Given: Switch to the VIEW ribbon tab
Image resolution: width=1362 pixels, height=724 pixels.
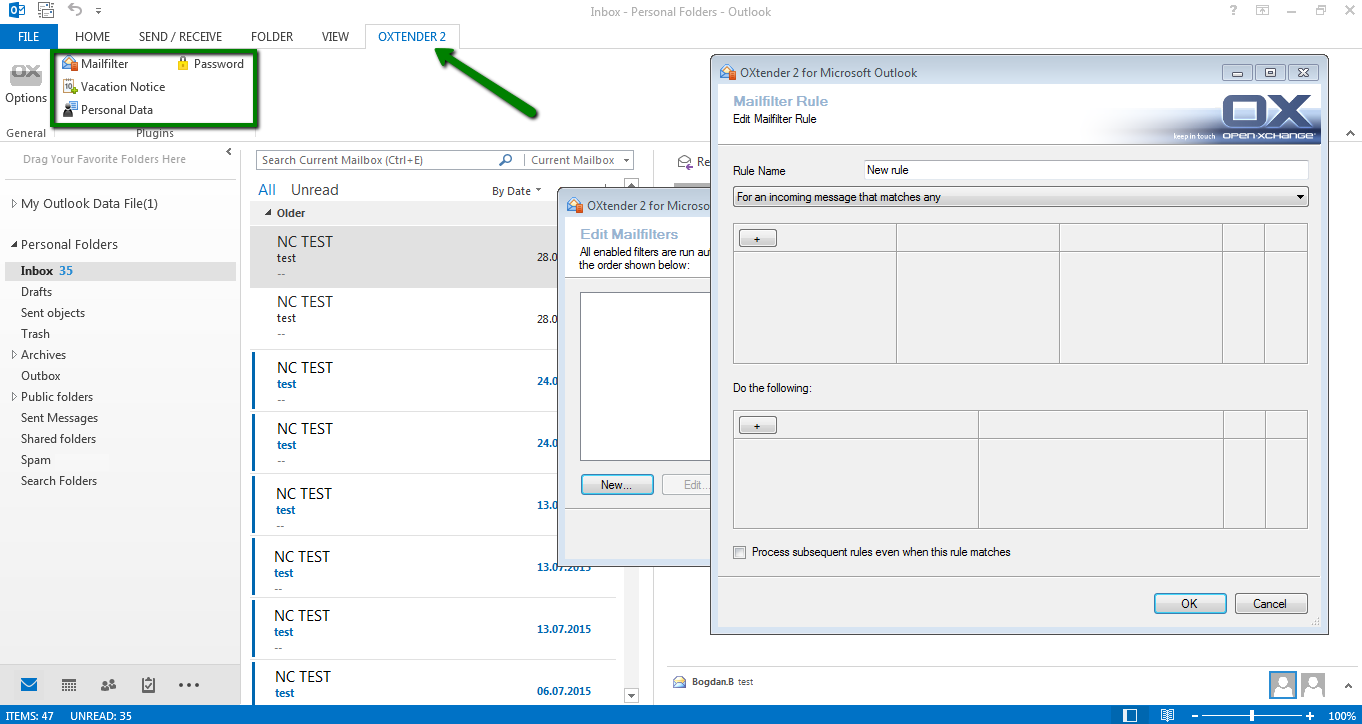Looking at the screenshot, I should click(335, 37).
